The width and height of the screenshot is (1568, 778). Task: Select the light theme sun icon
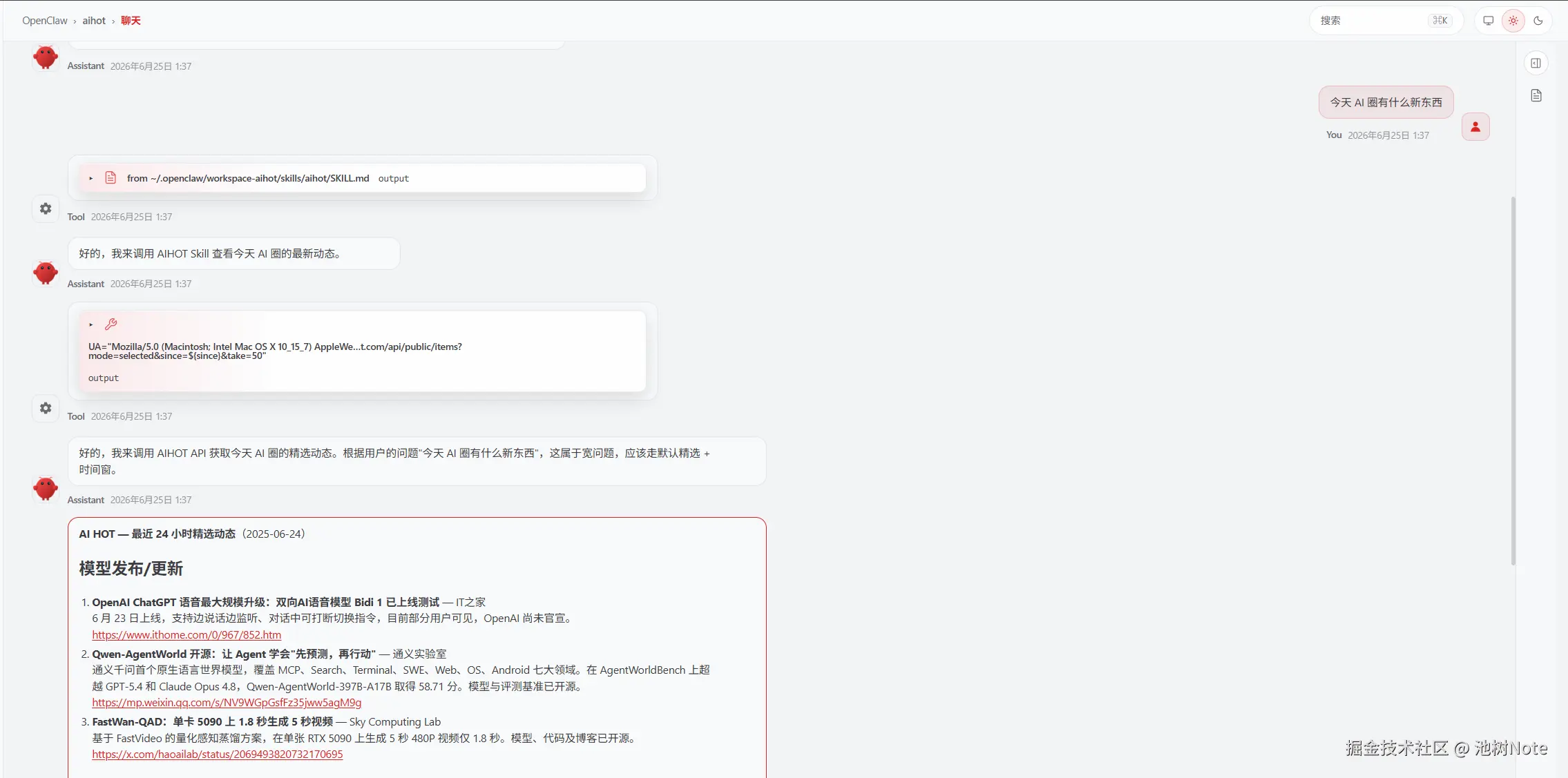[x=1513, y=21]
